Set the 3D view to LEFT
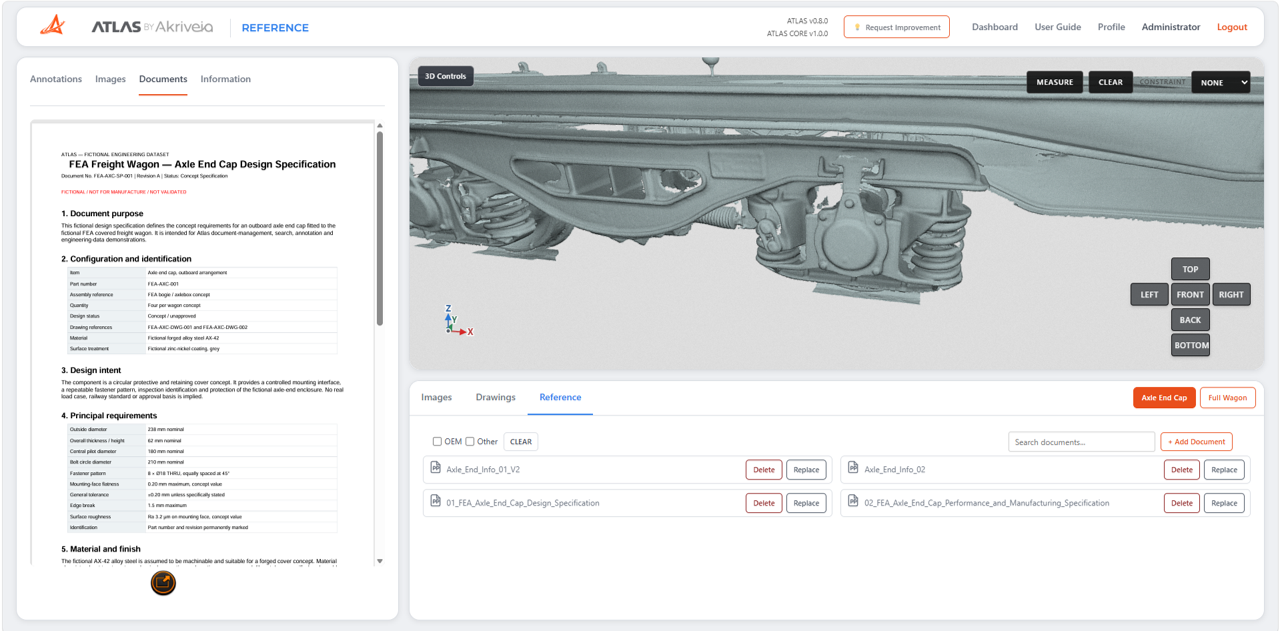Viewport: 1280px width, 631px height. tap(1150, 294)
